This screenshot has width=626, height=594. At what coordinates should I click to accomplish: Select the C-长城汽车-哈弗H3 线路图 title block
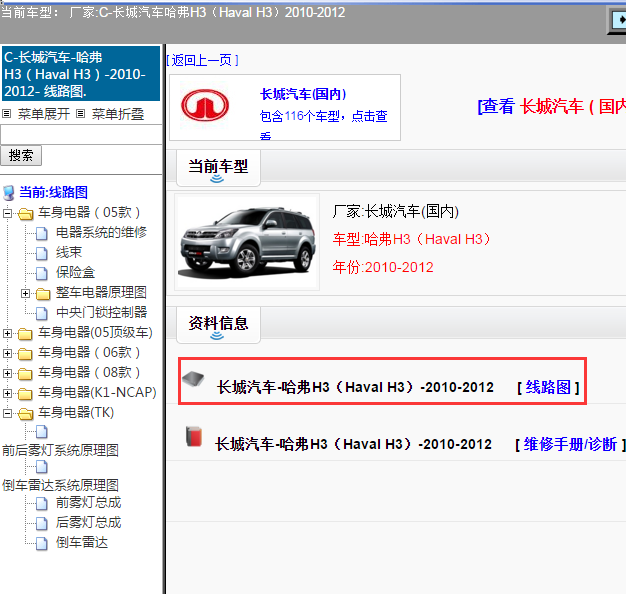(81, 74)
